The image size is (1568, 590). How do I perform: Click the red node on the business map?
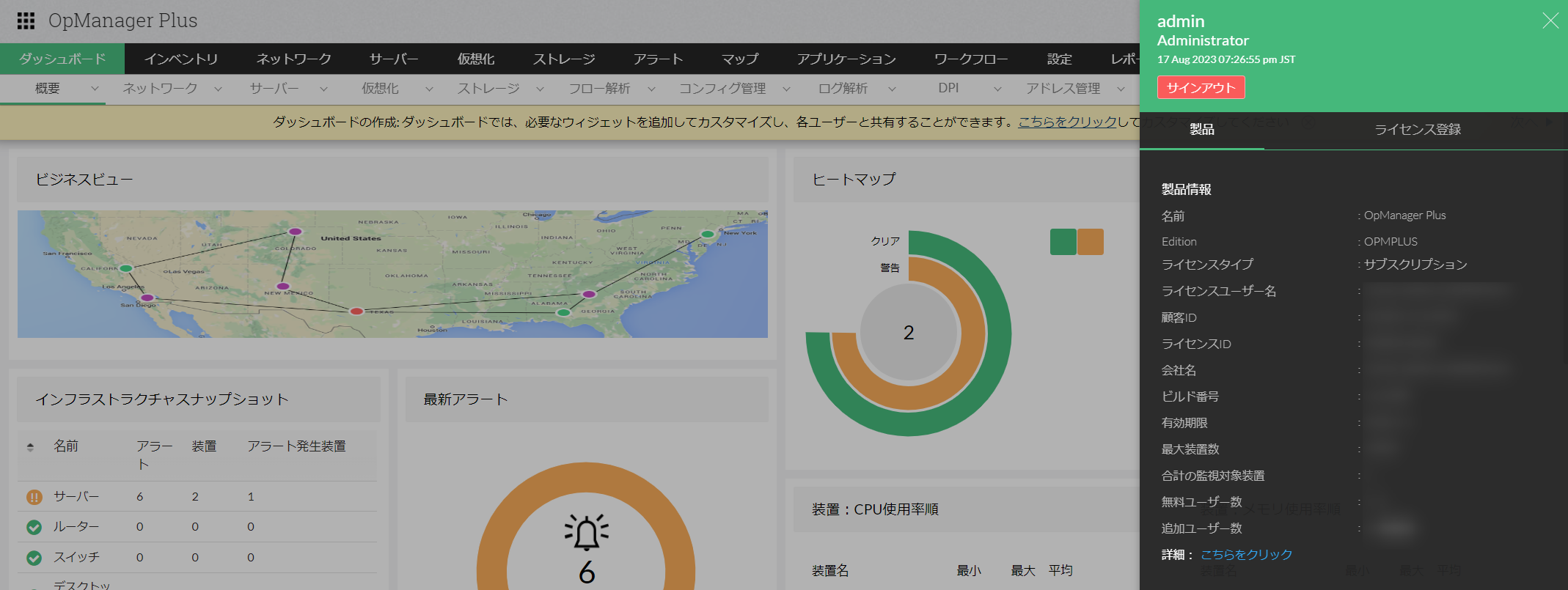pos(356,311)
